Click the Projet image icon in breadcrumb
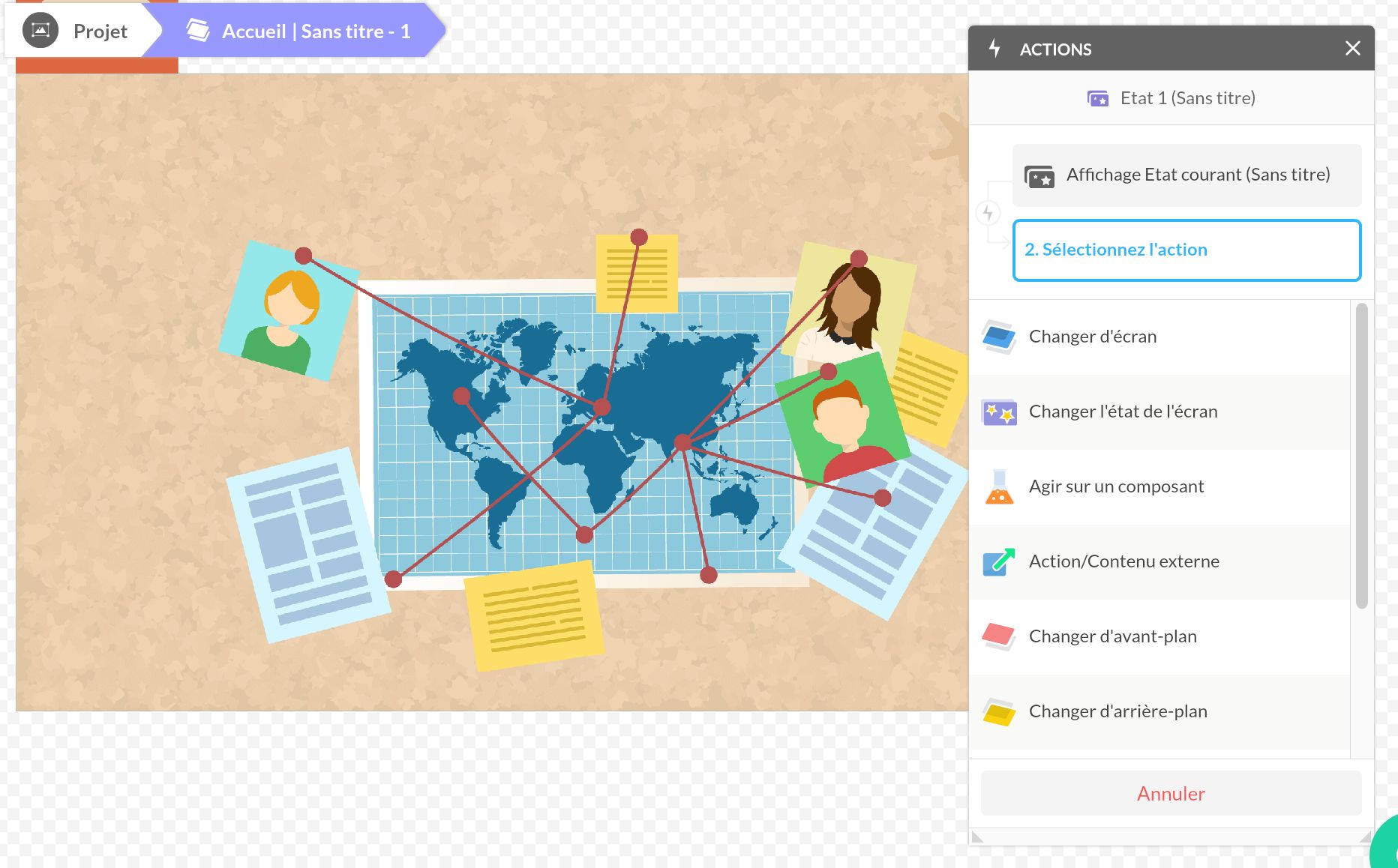The image size is (1398, 868). coord(40,31)
